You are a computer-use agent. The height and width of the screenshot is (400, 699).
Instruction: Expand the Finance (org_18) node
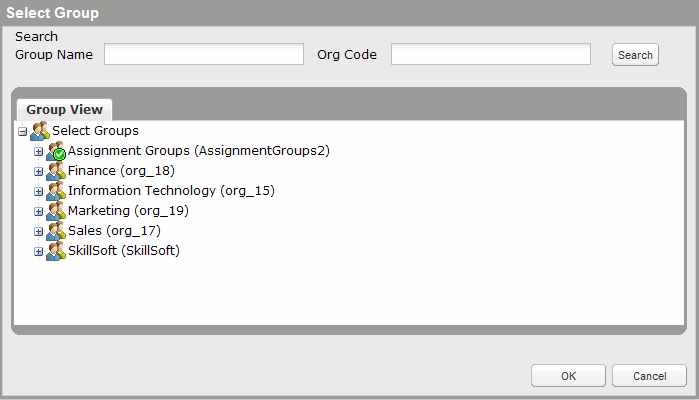point(38,172)
